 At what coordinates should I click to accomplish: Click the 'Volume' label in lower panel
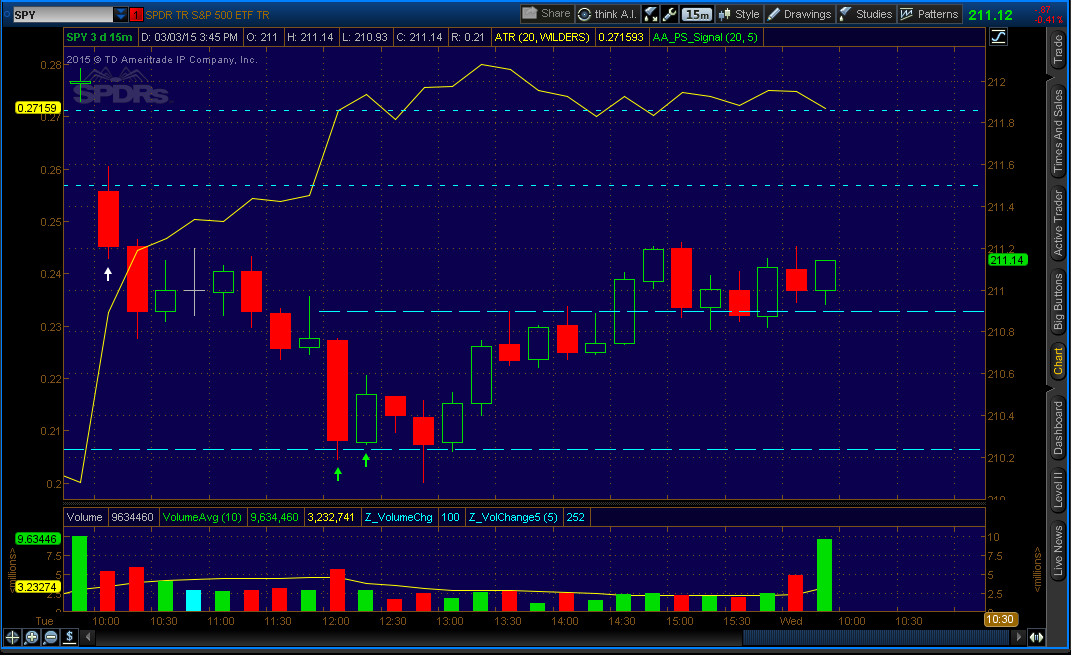pos(85,517)
